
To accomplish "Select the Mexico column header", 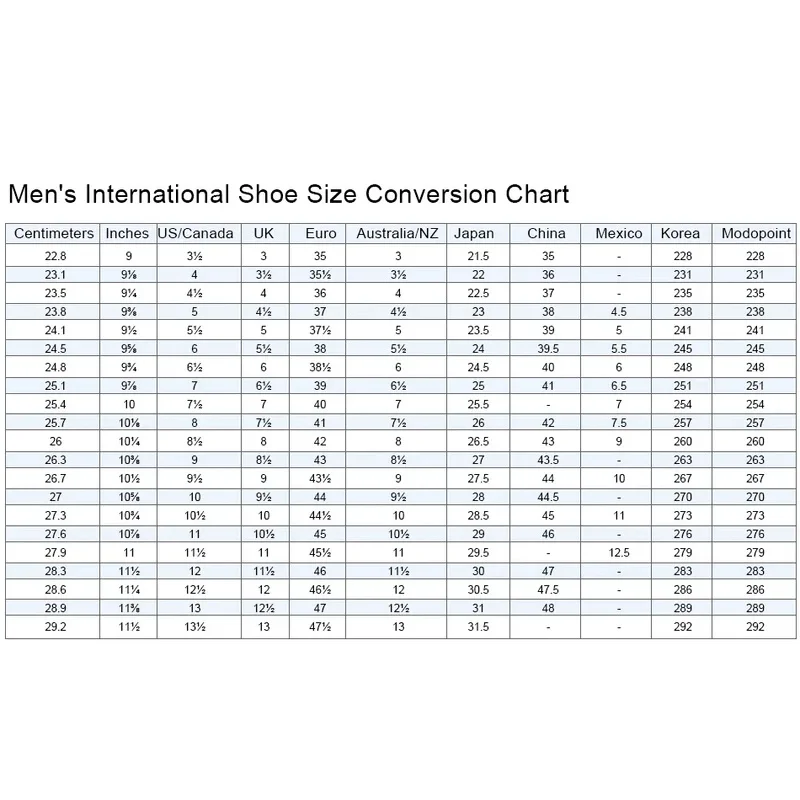I will click(x=619, y=234).
